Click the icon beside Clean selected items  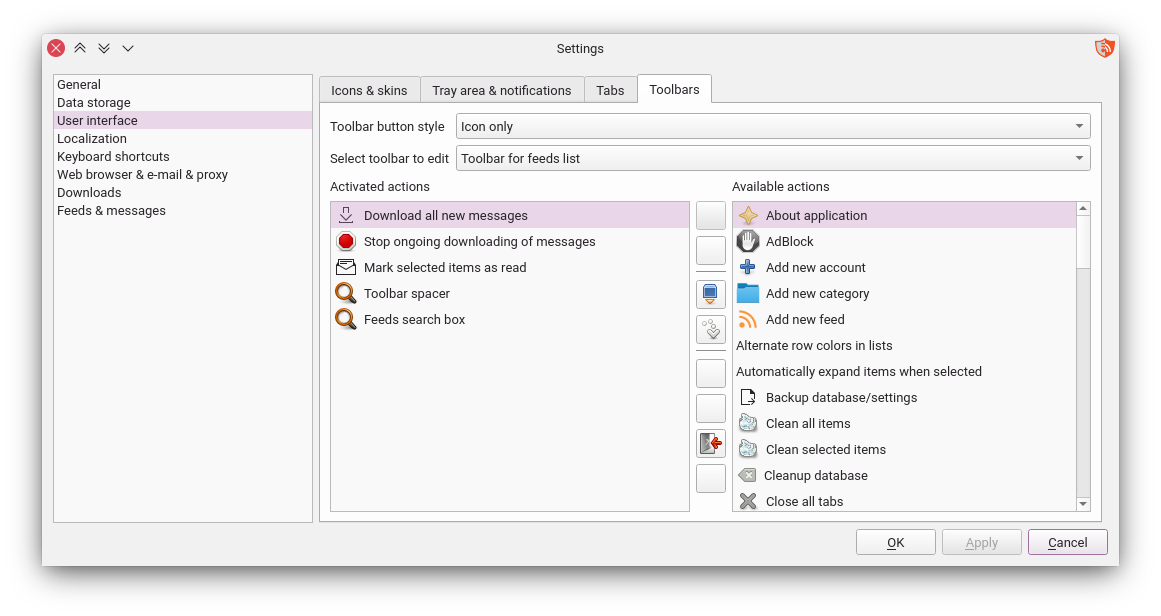pos(748,449)
